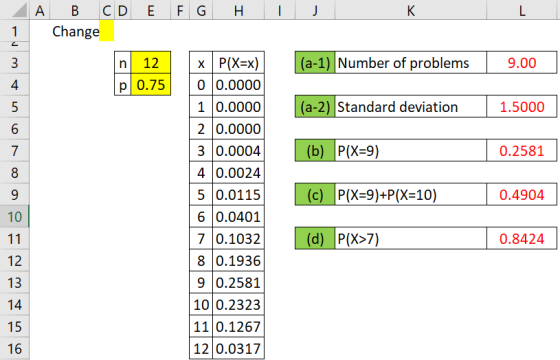This screenshot has width=560, height=360.
Task: Select probability cell 0.0024
Action: pos(239,173)
